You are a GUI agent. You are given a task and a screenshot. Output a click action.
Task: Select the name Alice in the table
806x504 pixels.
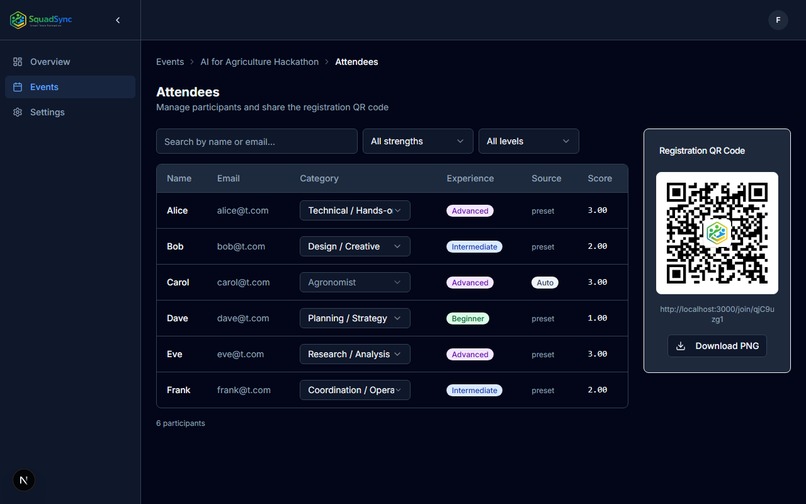pos(177,210)
